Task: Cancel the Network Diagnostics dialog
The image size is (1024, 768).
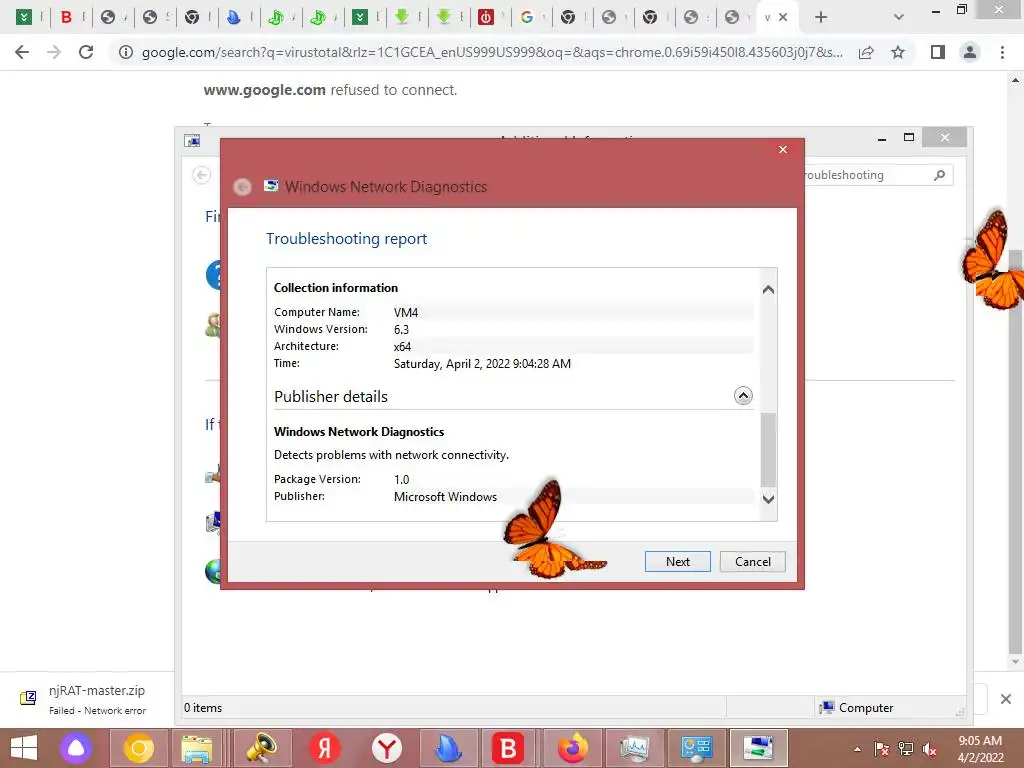Action: point(752,562)
